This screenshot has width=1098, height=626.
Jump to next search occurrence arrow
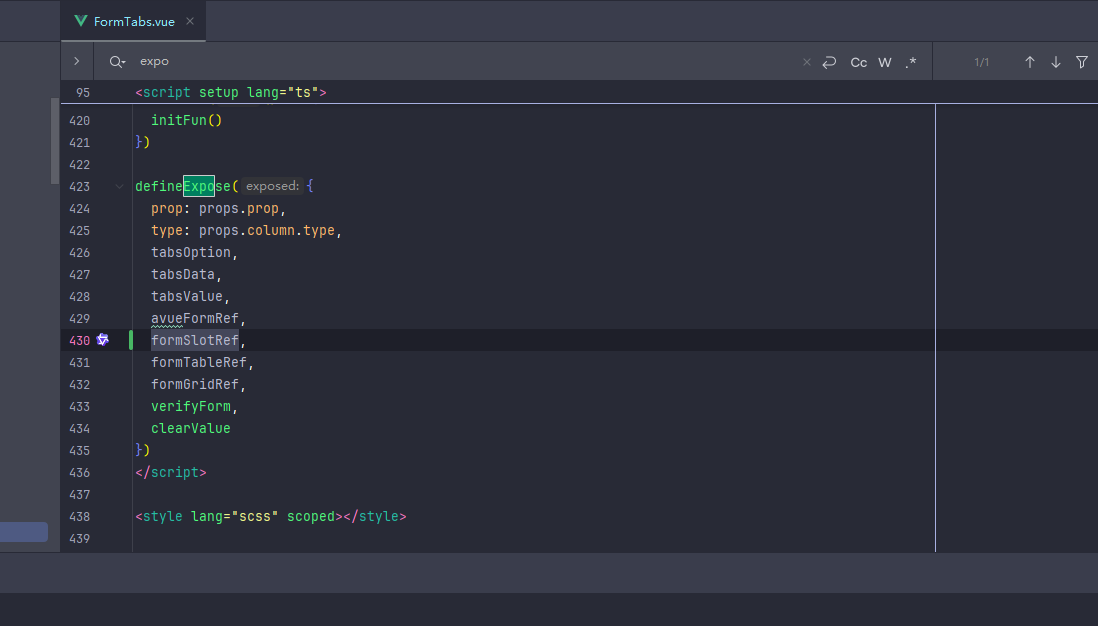pyautogui.click(x=1055, y=62)
